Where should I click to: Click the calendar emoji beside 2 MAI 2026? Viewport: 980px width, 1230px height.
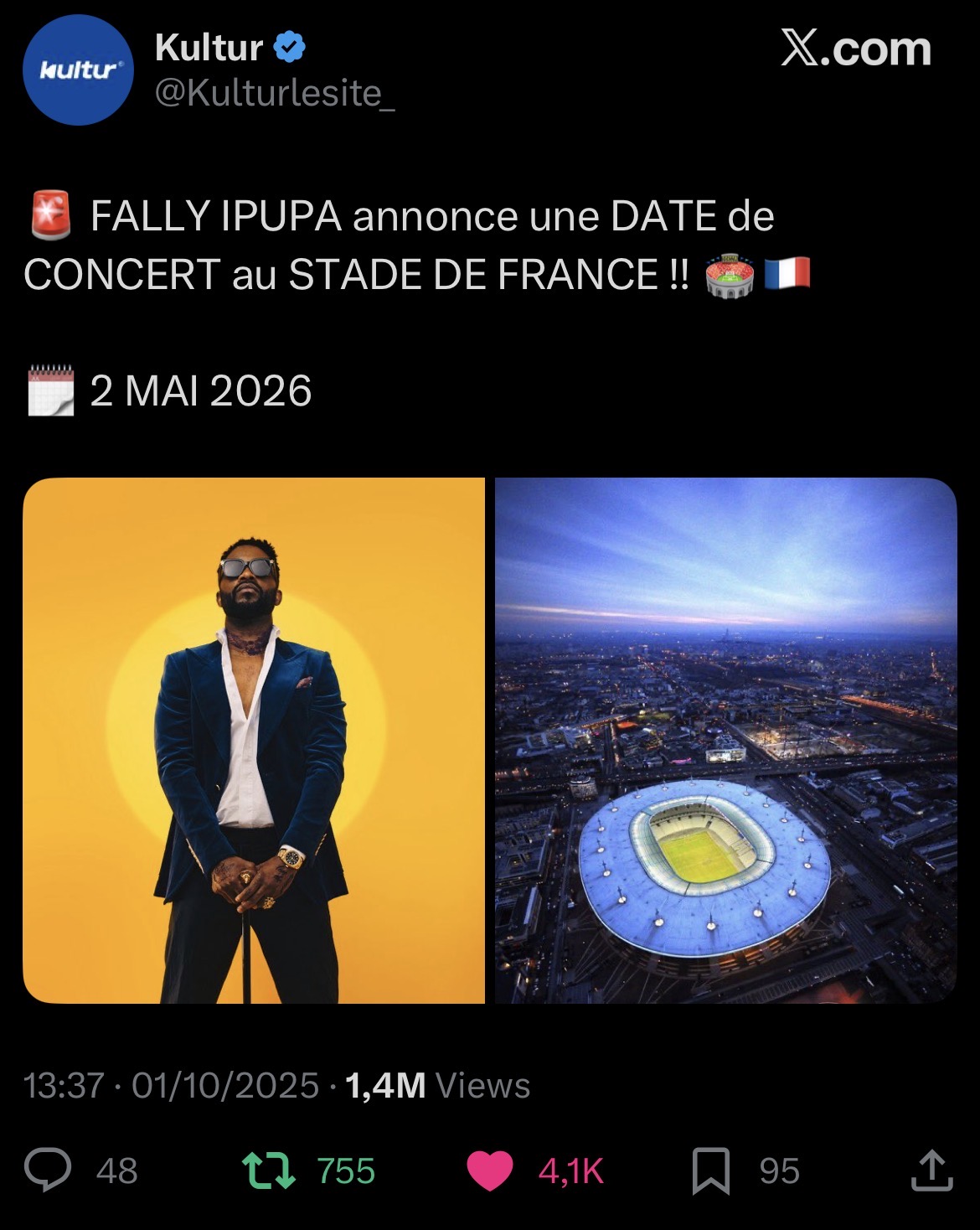pyautogui.click(x=50, y=390)
